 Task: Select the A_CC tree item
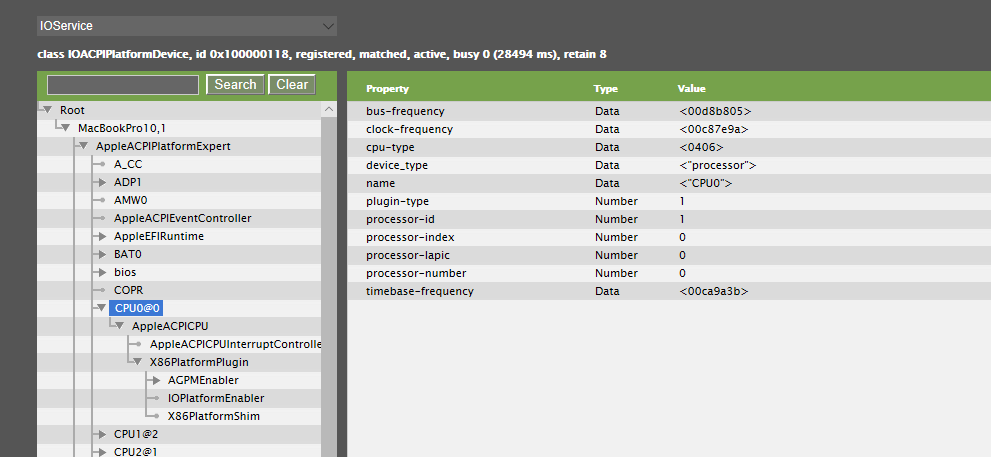[x=128, y=164]
